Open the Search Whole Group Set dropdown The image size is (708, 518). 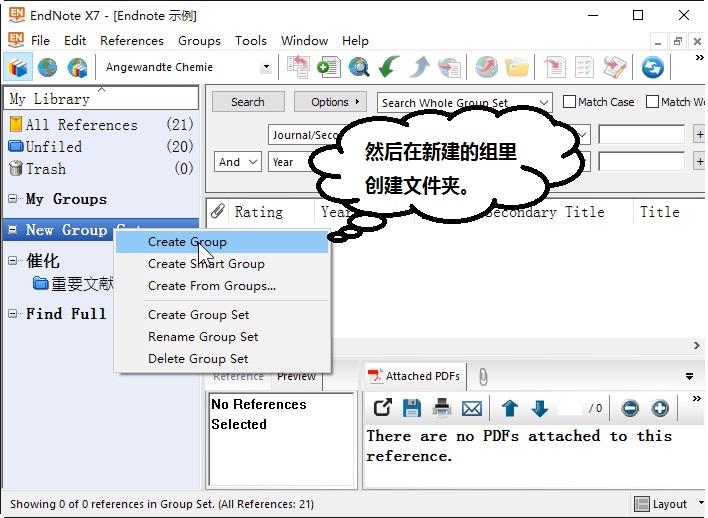[544, 103]
